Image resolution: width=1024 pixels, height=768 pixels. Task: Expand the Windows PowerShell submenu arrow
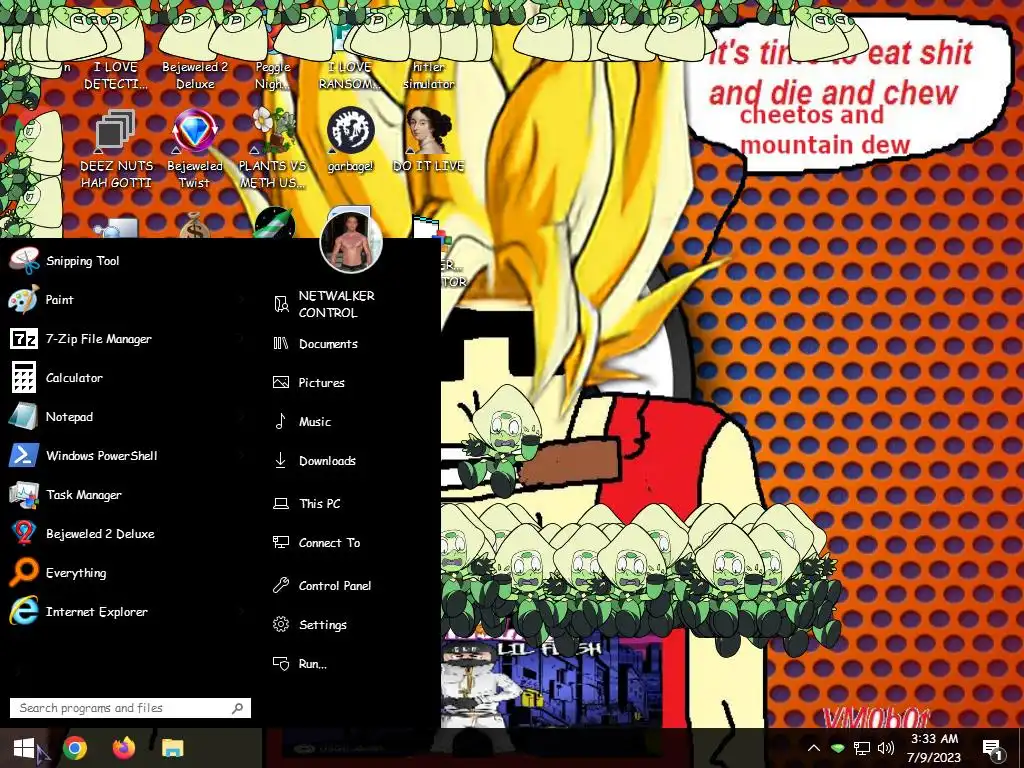point(243,456)
